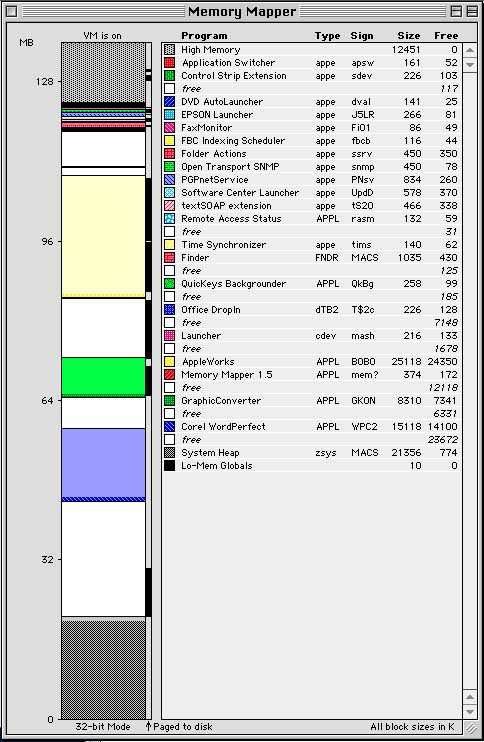This screenshot has width=484, height=742.
Task: Click the Program column header
Action: click(x=204, y=36)
